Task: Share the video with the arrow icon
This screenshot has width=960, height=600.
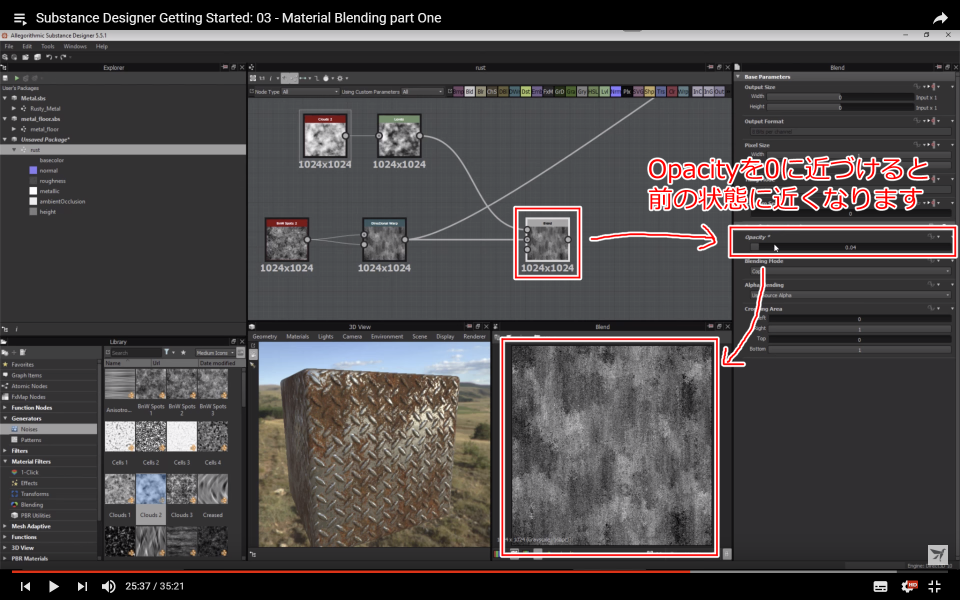Action: [x=940, y=18]
